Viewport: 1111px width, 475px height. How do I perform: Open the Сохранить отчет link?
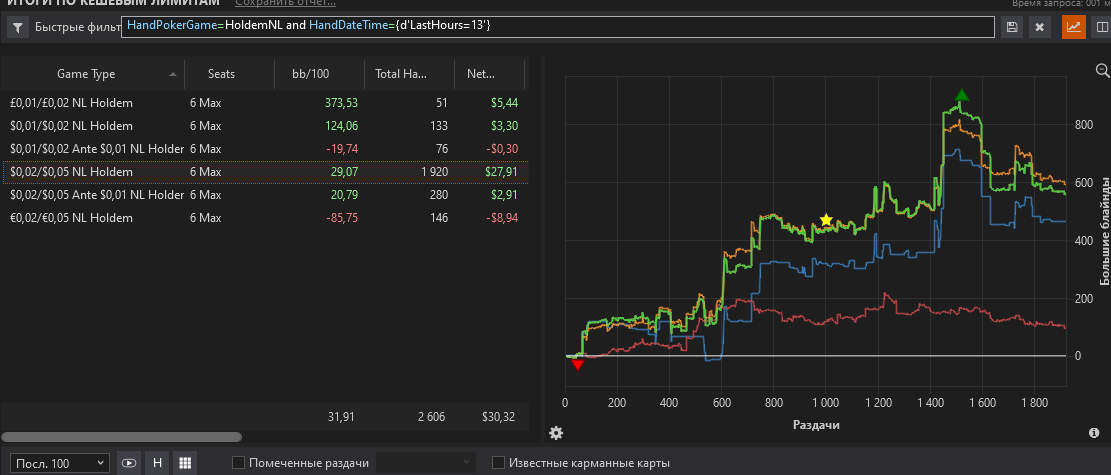[x=284, y=3]
